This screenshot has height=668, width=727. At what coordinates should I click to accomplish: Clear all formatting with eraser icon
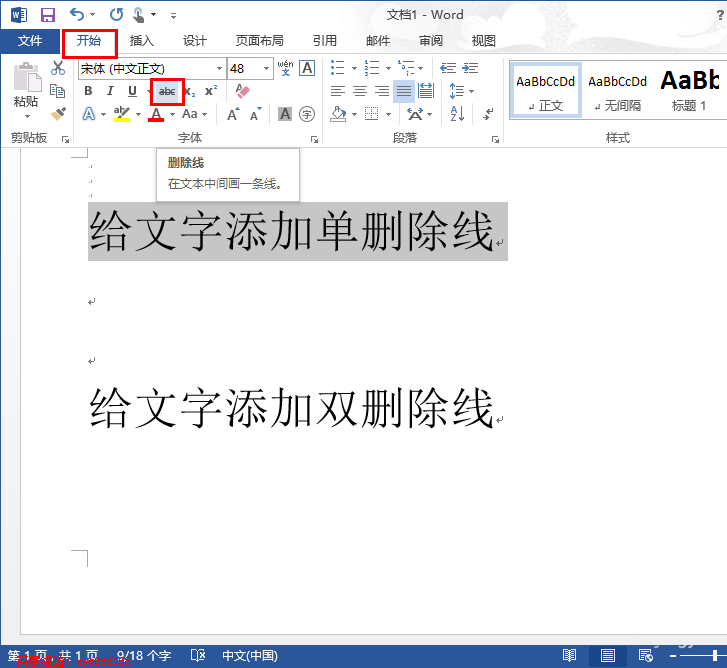coord(242,91)
